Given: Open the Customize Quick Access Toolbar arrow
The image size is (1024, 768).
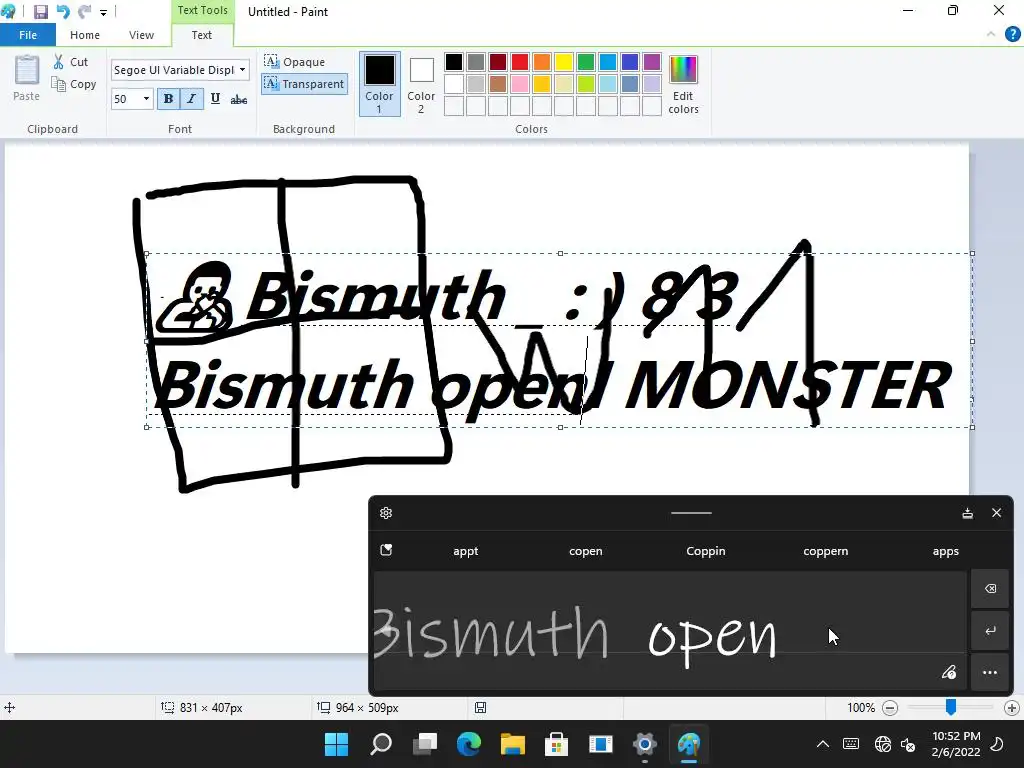Looking at the screenshot, I should pos(103,12).
